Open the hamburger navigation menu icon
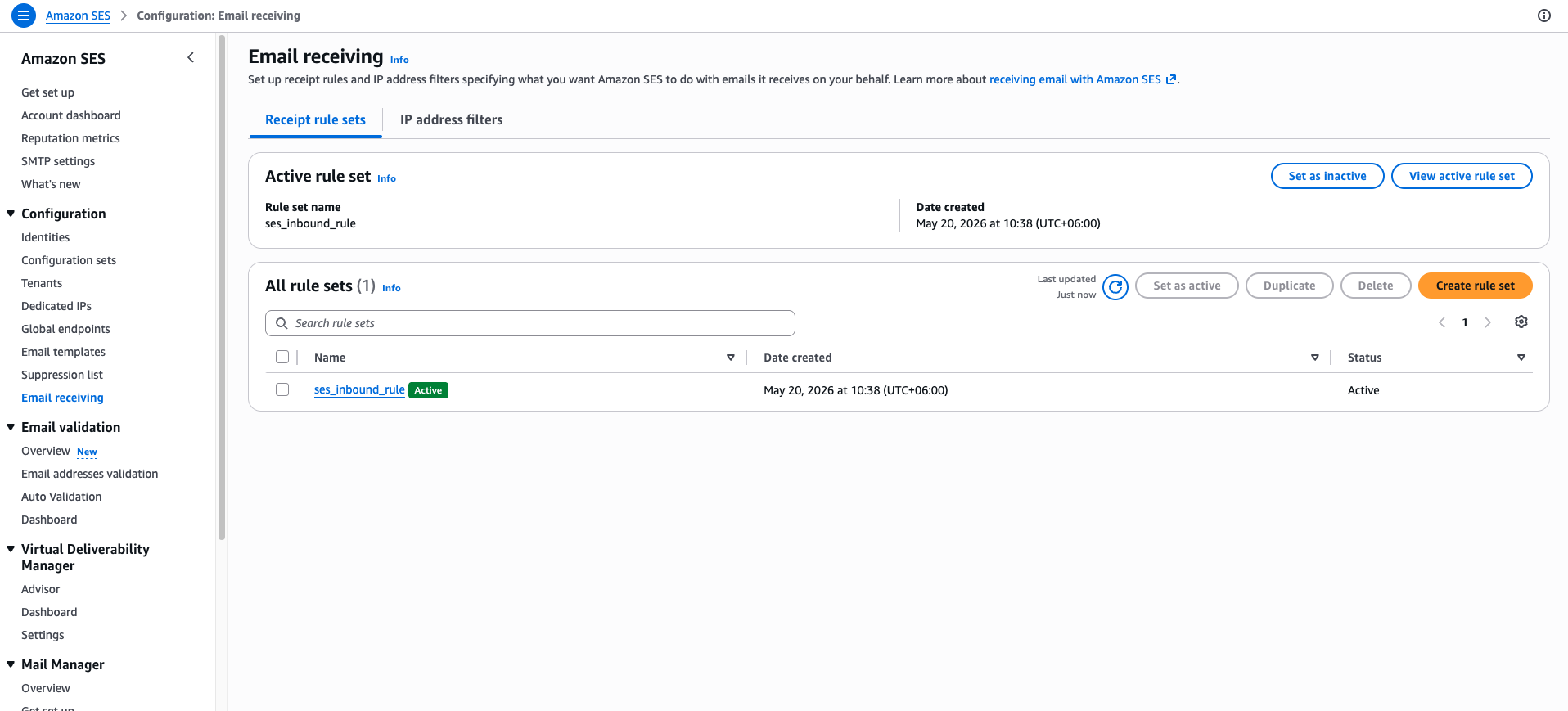Image resolution: width=1568 pixels, height=711 pixels. [24, 16]
